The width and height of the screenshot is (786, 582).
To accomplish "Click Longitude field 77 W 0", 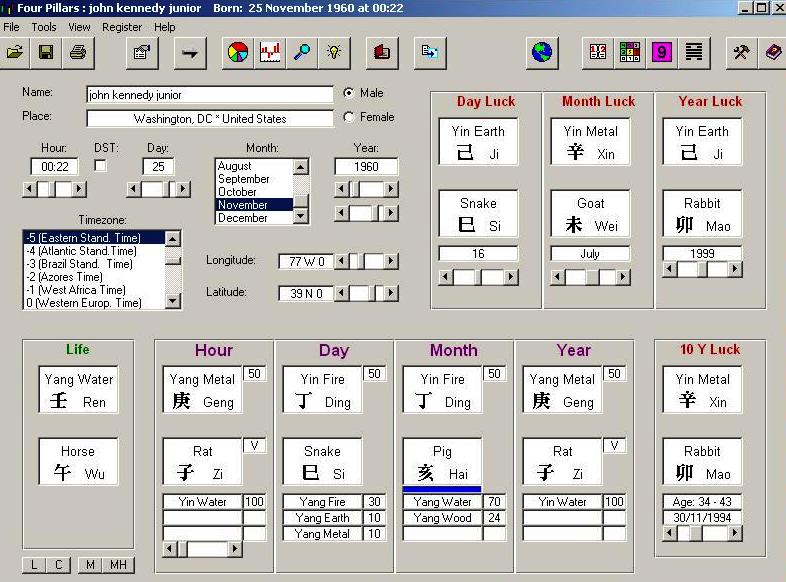I will click(306, 261).
